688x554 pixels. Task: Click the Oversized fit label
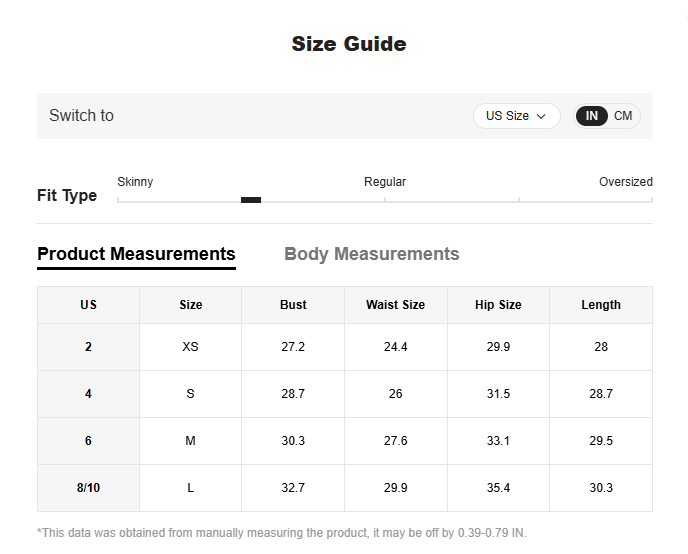(x=626, y=182)
